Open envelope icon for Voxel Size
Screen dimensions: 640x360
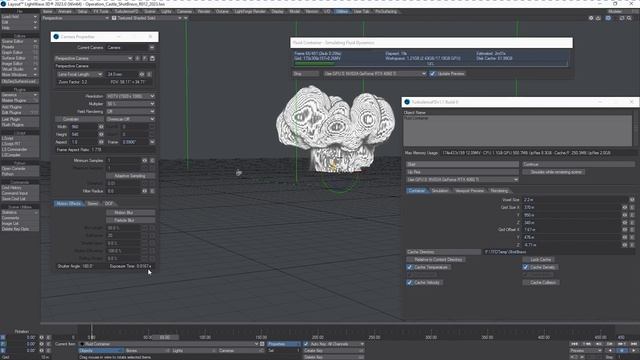(x=632, y=200)
